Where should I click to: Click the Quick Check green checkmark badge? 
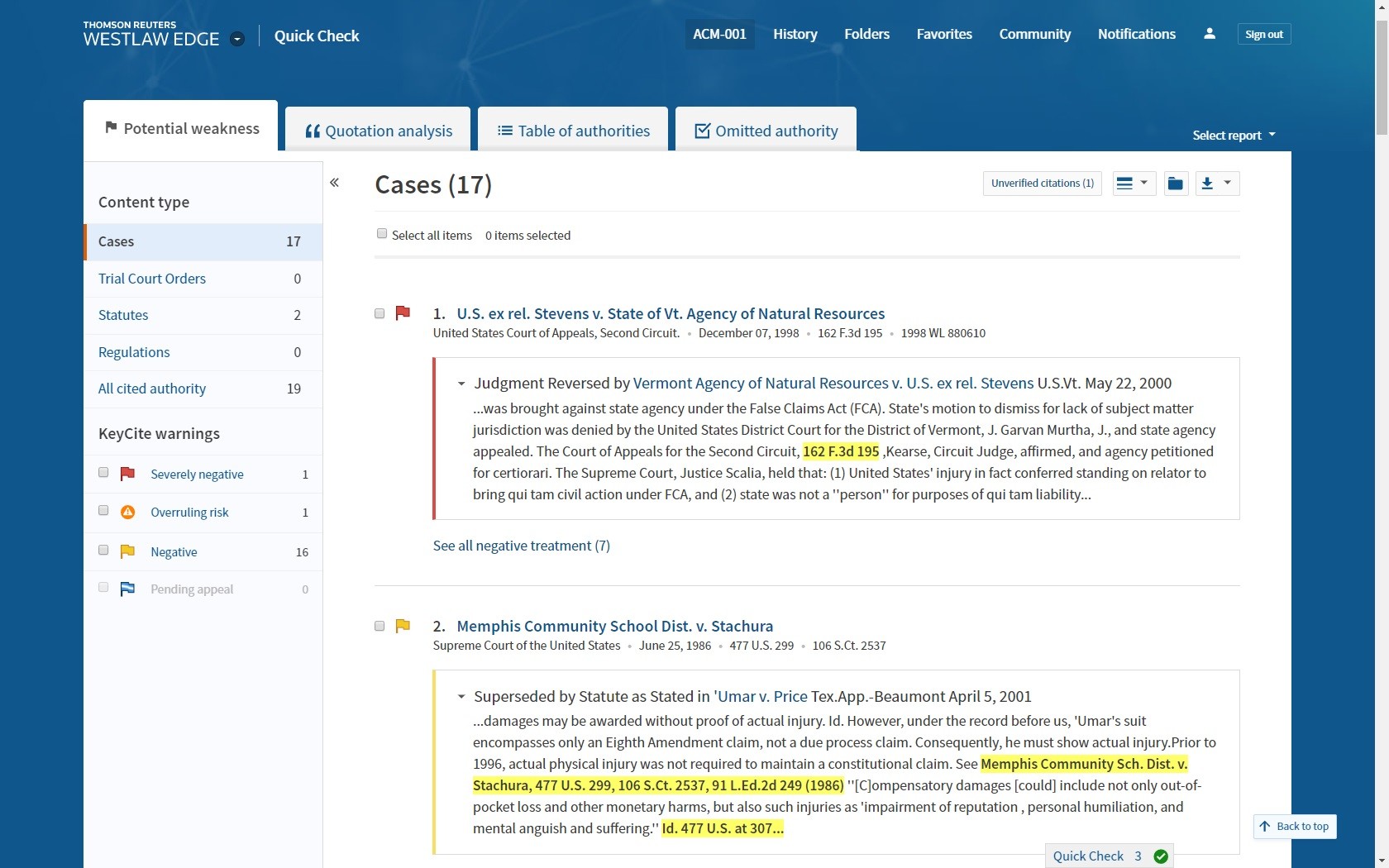(1161, 856)
